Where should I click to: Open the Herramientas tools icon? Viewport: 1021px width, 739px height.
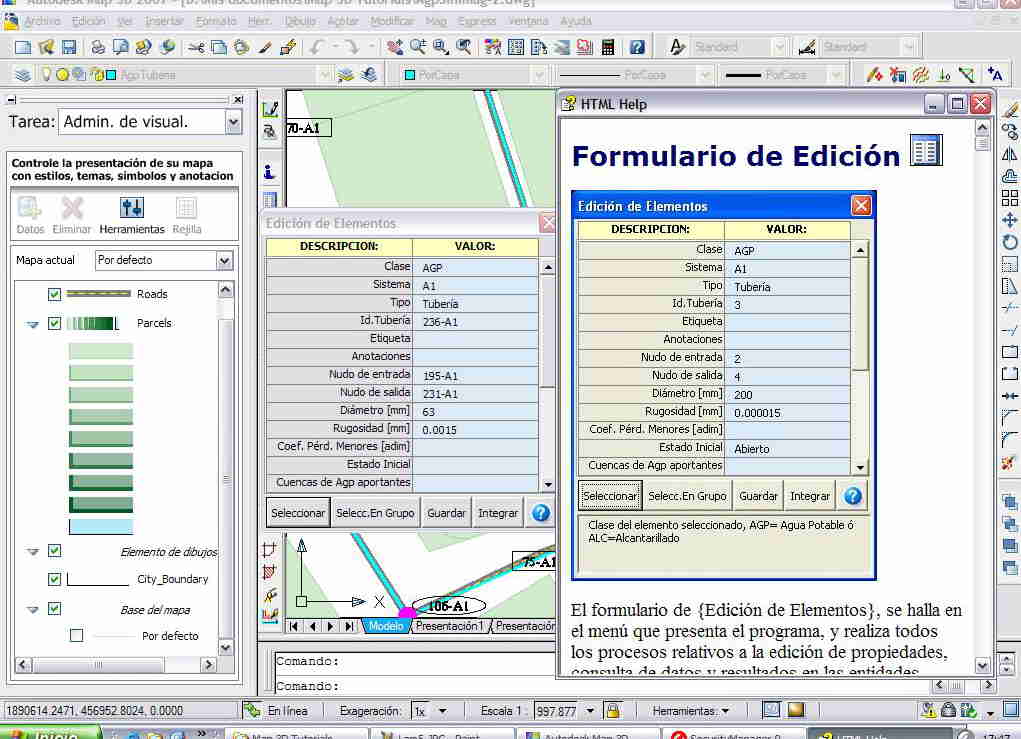(131, 208)
